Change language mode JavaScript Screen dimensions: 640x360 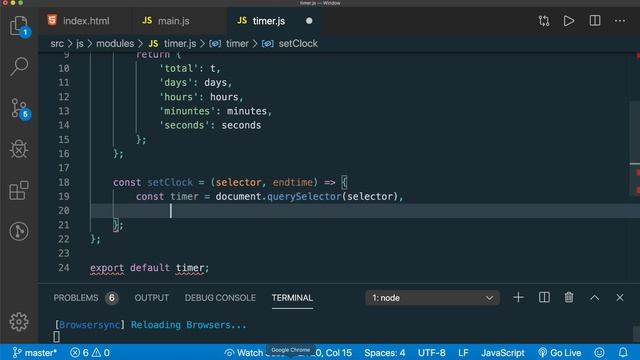point(502,352)
